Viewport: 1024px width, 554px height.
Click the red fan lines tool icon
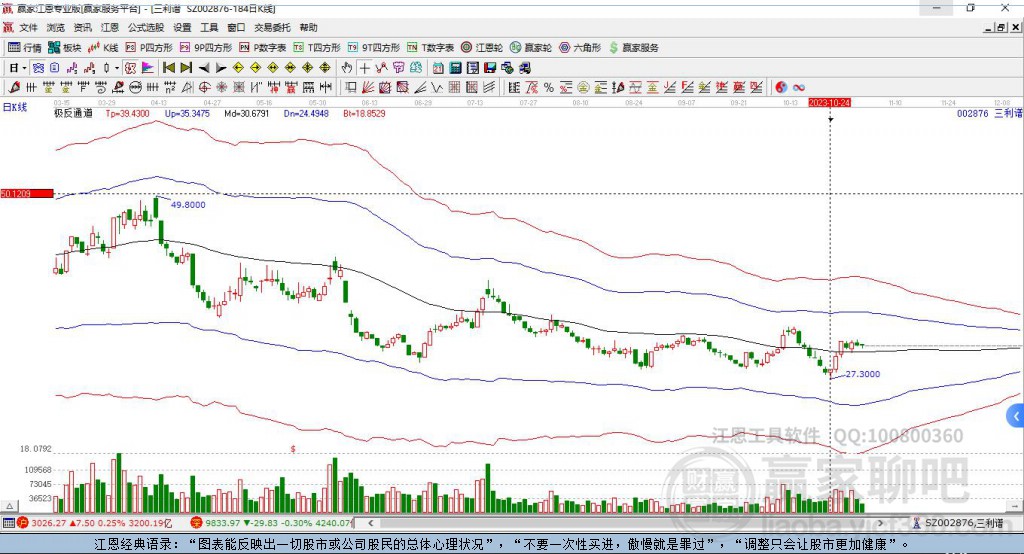(x=367, y=87)
